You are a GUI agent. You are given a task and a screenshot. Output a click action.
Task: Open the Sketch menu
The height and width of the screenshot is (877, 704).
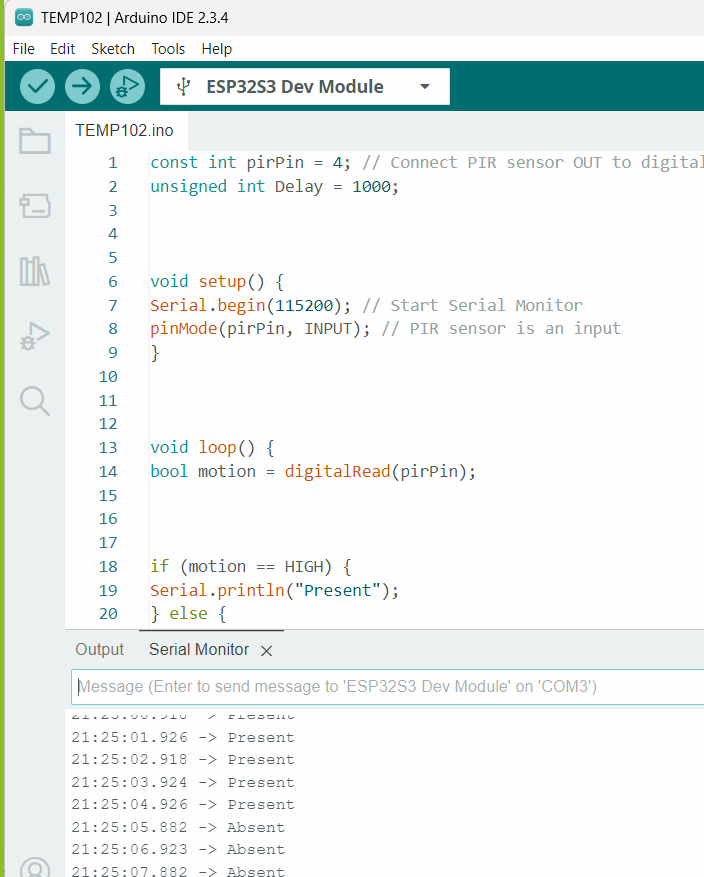[x=113, y=49]
